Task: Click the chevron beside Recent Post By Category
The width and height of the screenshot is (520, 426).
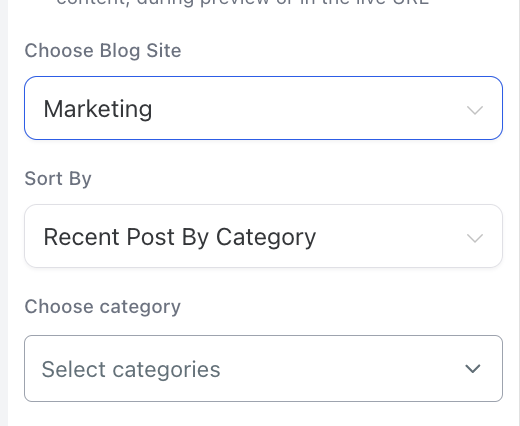Action: (x=475, y=238)
